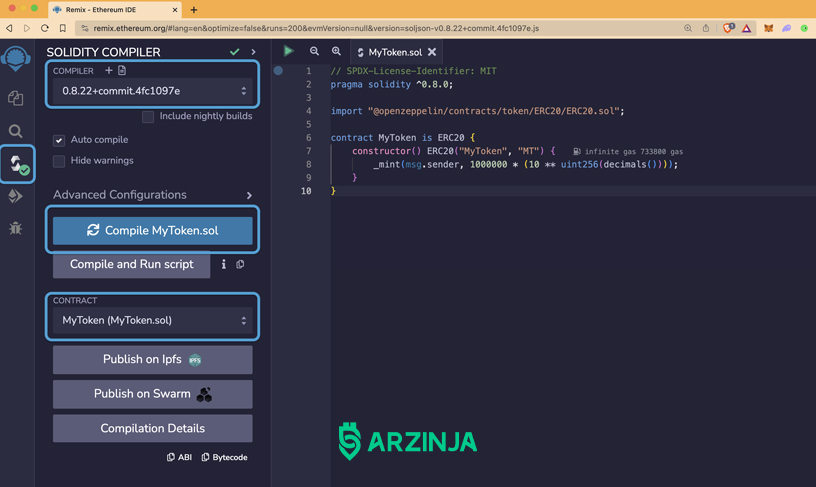Open the Debugger bug sidebar icon
This screenshot has width=816, height=487.
[16, 228]
